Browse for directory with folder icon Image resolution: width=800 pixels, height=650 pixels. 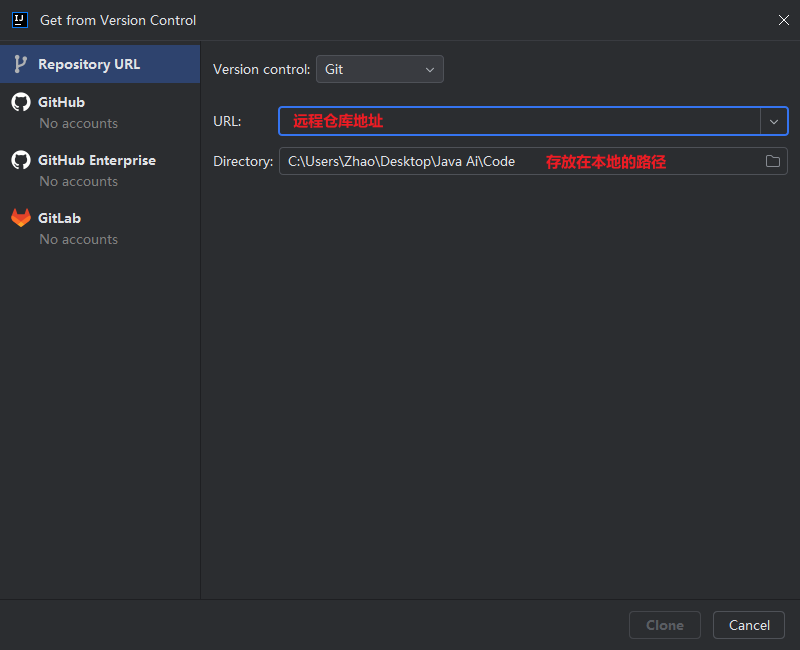pos(773,161)
